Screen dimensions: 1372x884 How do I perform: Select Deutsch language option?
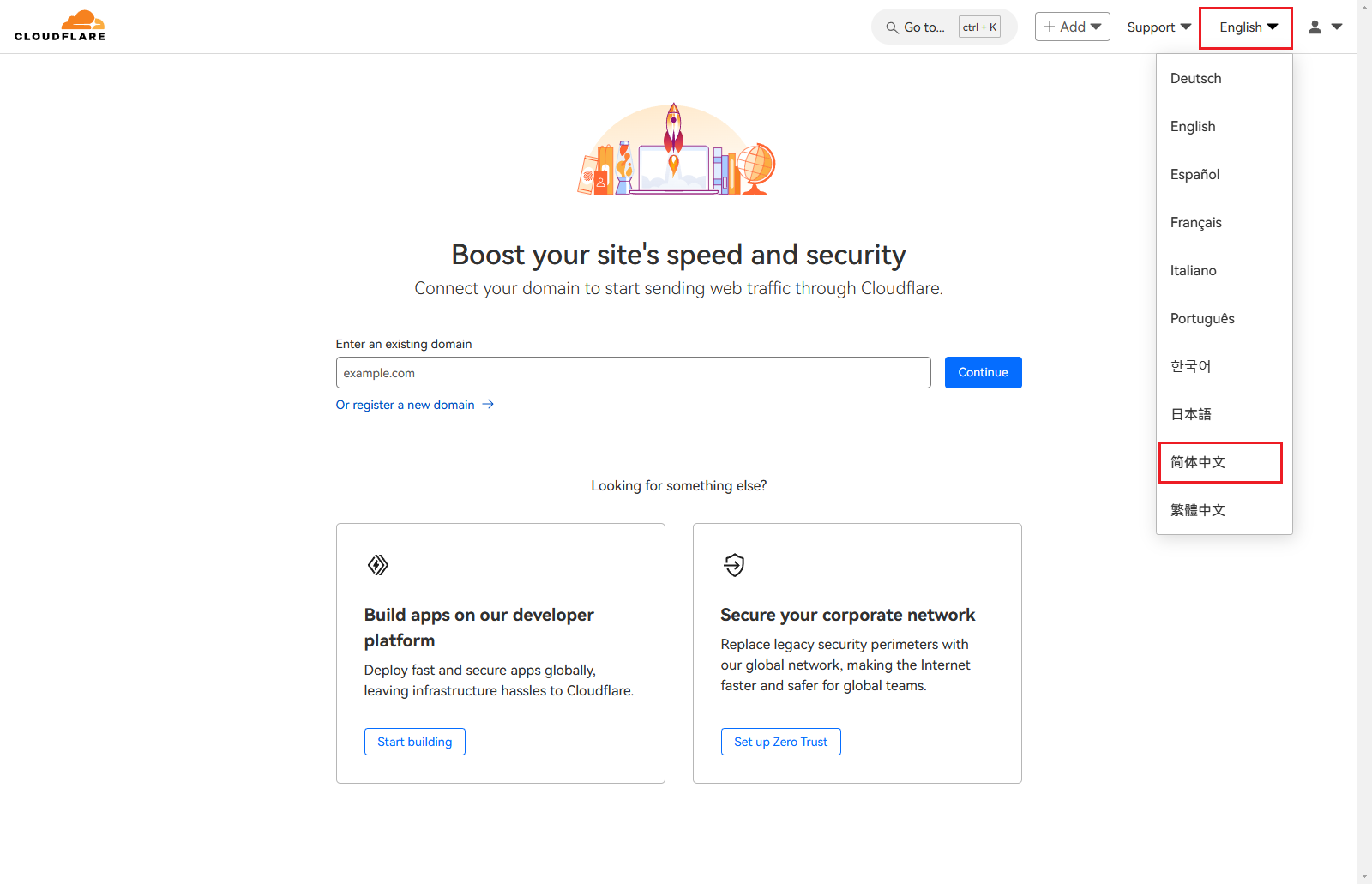point(1195,78)
